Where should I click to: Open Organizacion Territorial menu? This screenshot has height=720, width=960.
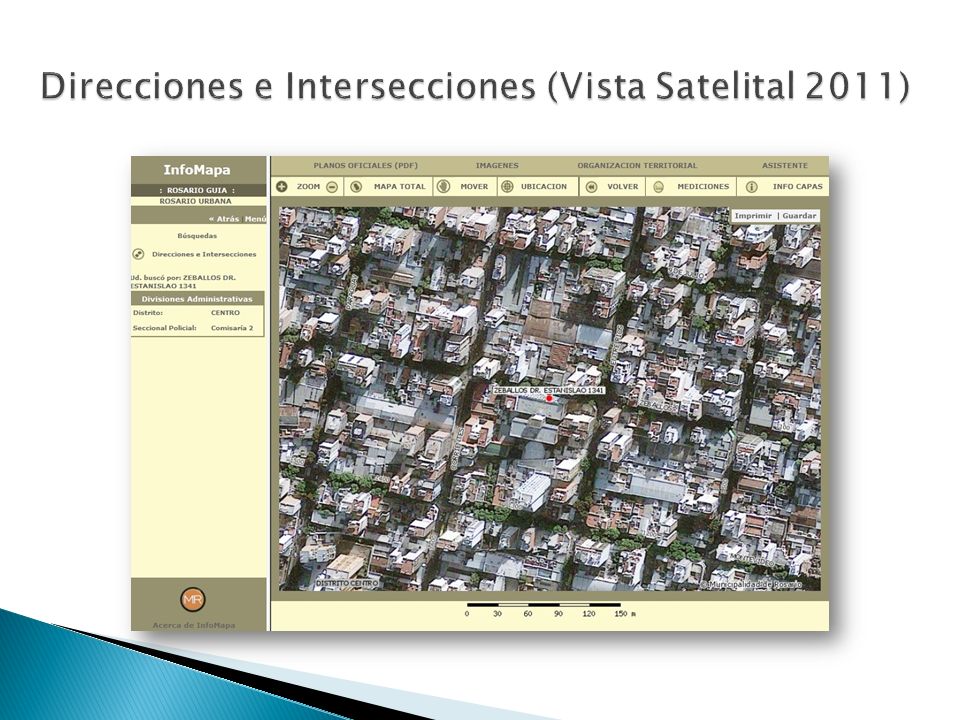[x=637, y=165]
